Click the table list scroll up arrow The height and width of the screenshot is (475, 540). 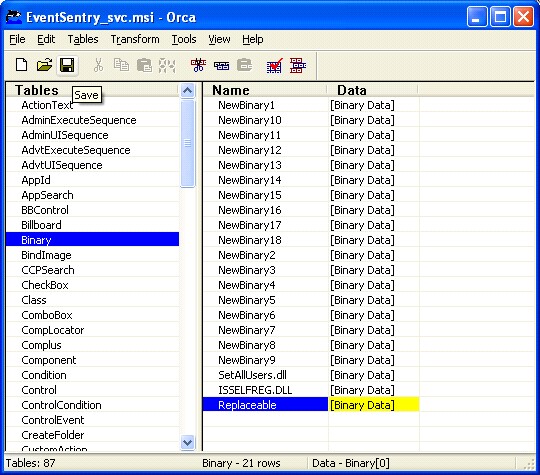tap(187, 91)
